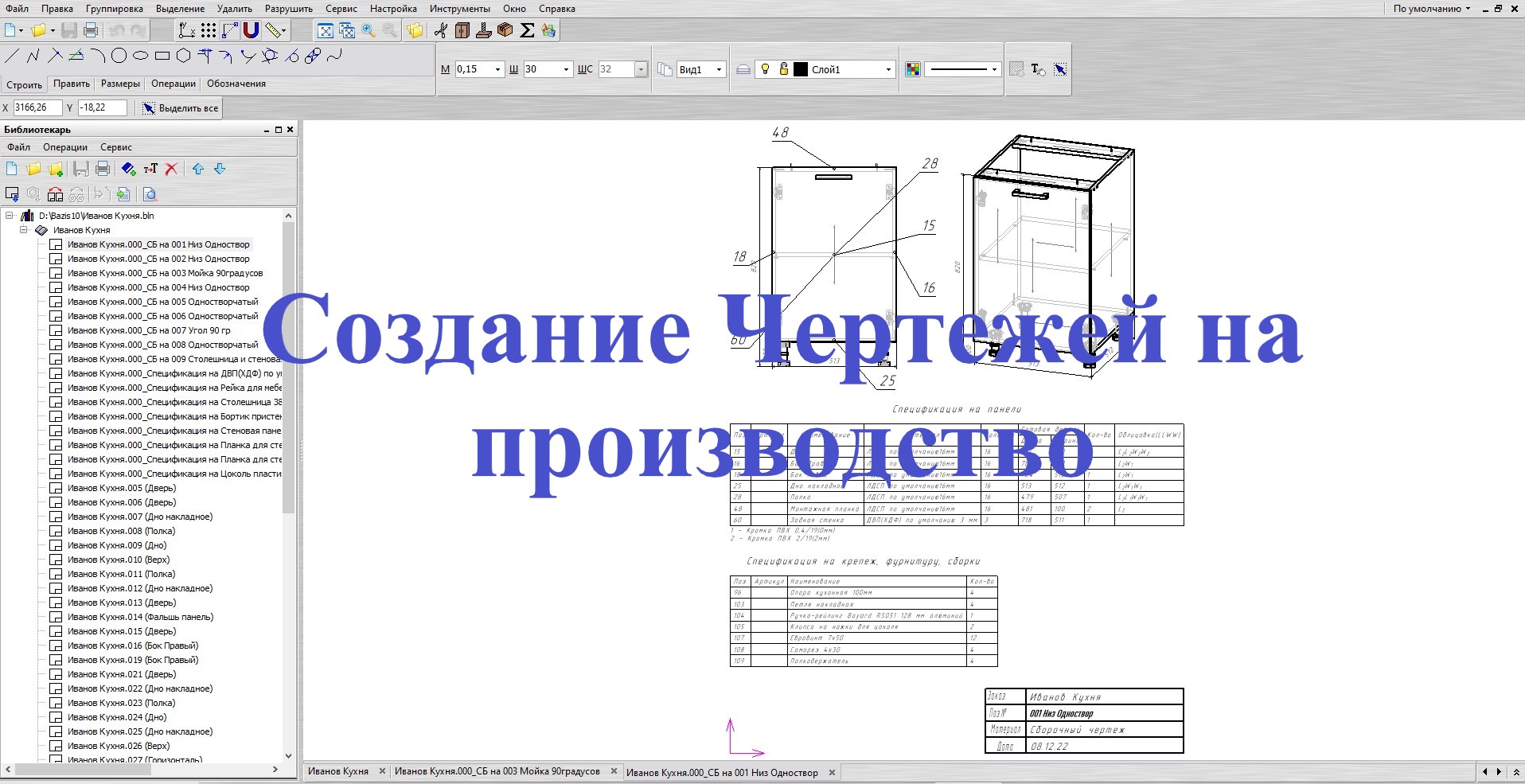This screenshot has width=1525, height=784.
Task: Activate the grid snap tool
Action: pyautogui.click(x=207, y=30)
